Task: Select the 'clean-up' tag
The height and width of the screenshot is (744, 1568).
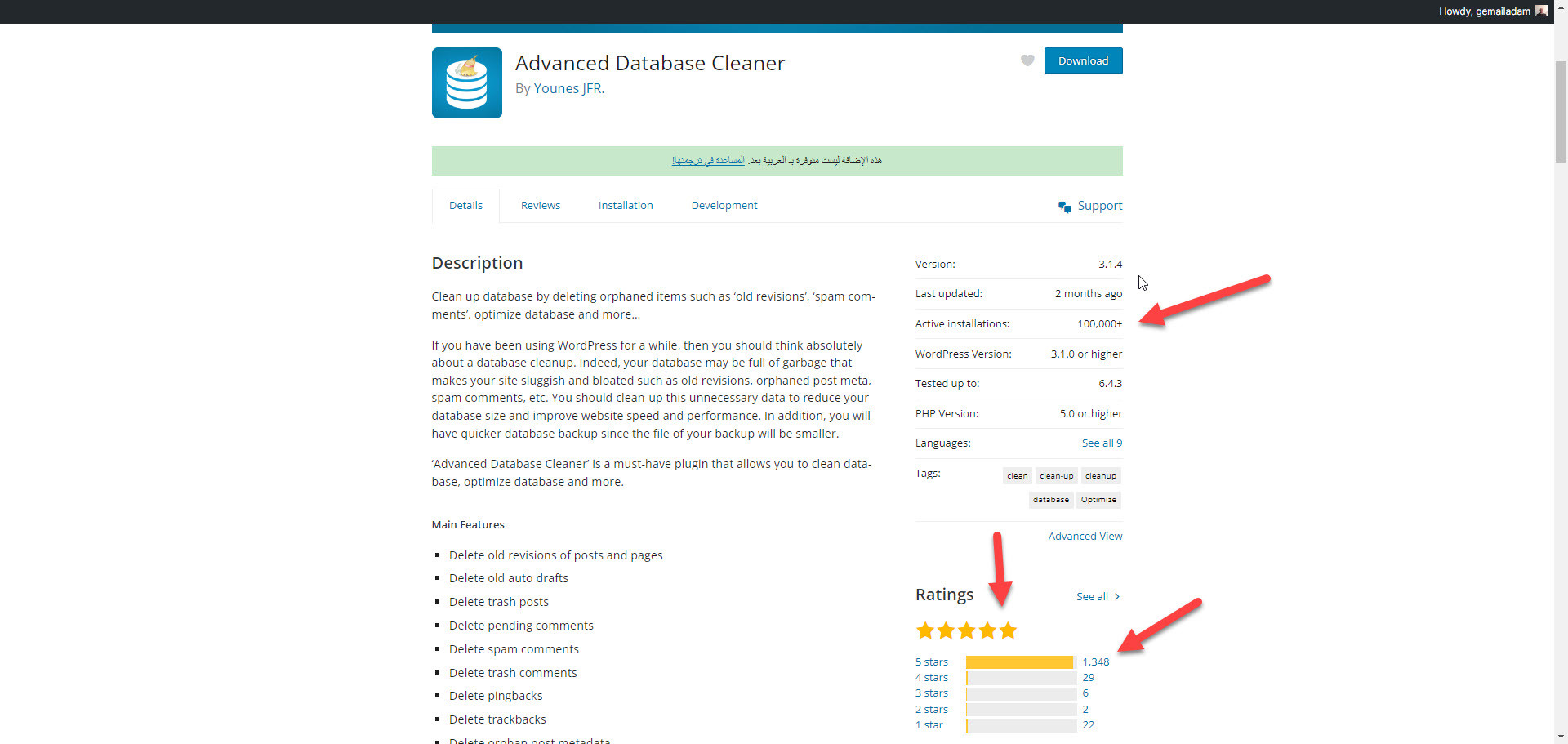Action: pos(1057,476)
